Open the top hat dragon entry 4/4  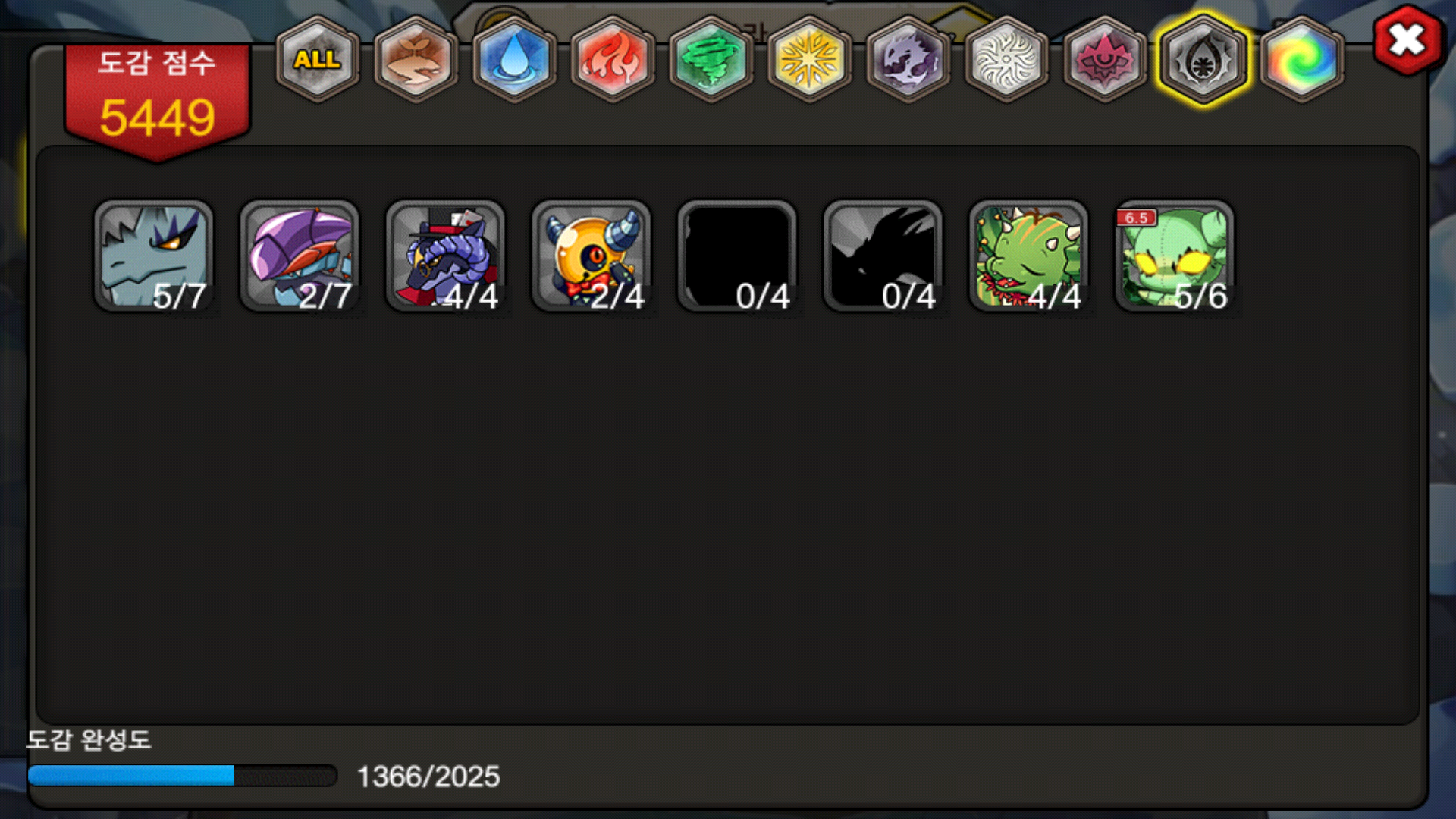point(445,256)
